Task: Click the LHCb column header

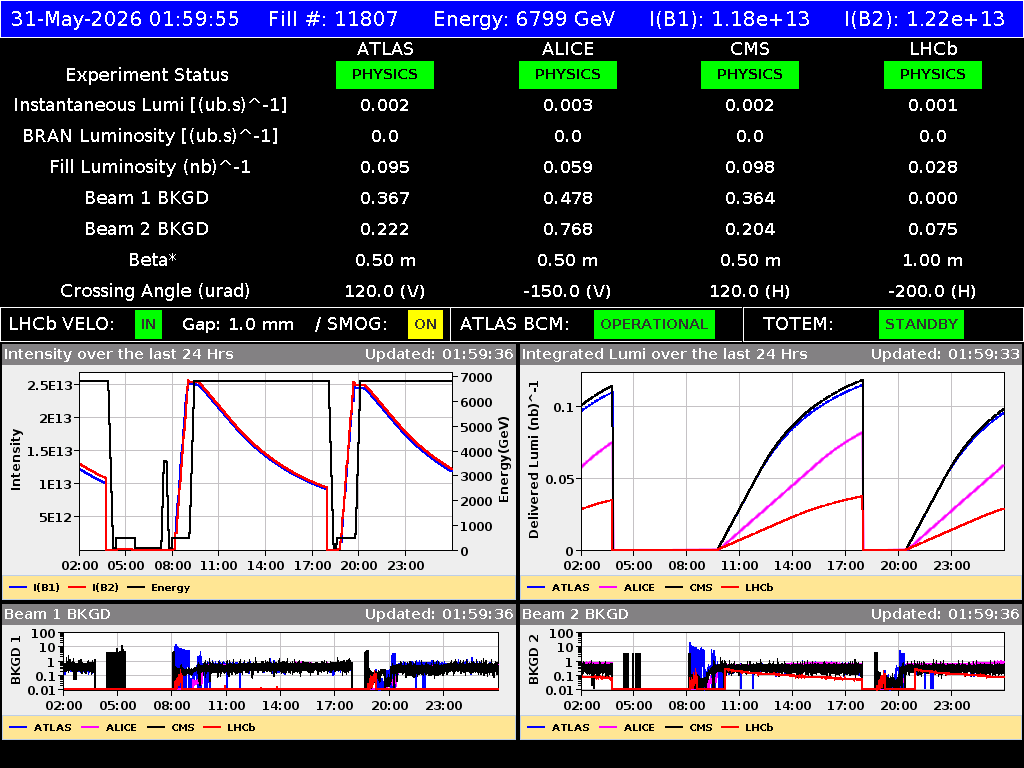Action: coord(933,49)
